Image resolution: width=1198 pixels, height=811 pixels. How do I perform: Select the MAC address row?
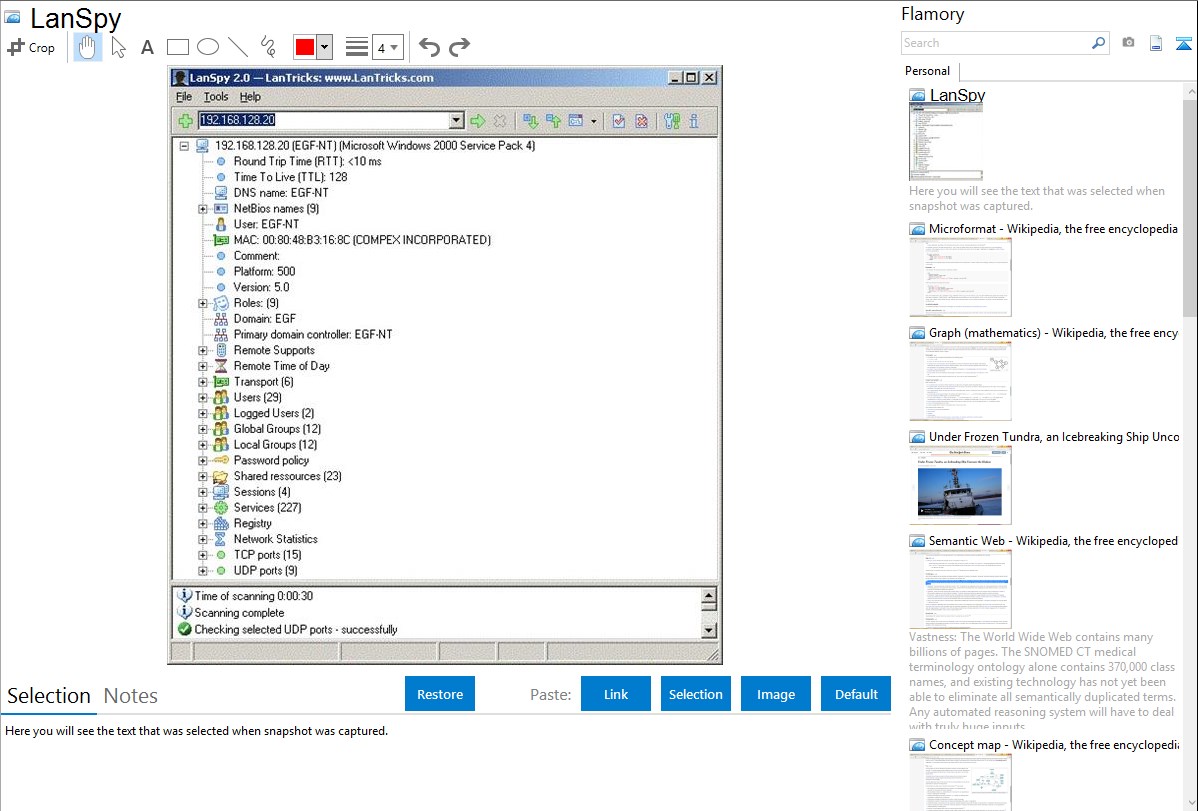362,240
